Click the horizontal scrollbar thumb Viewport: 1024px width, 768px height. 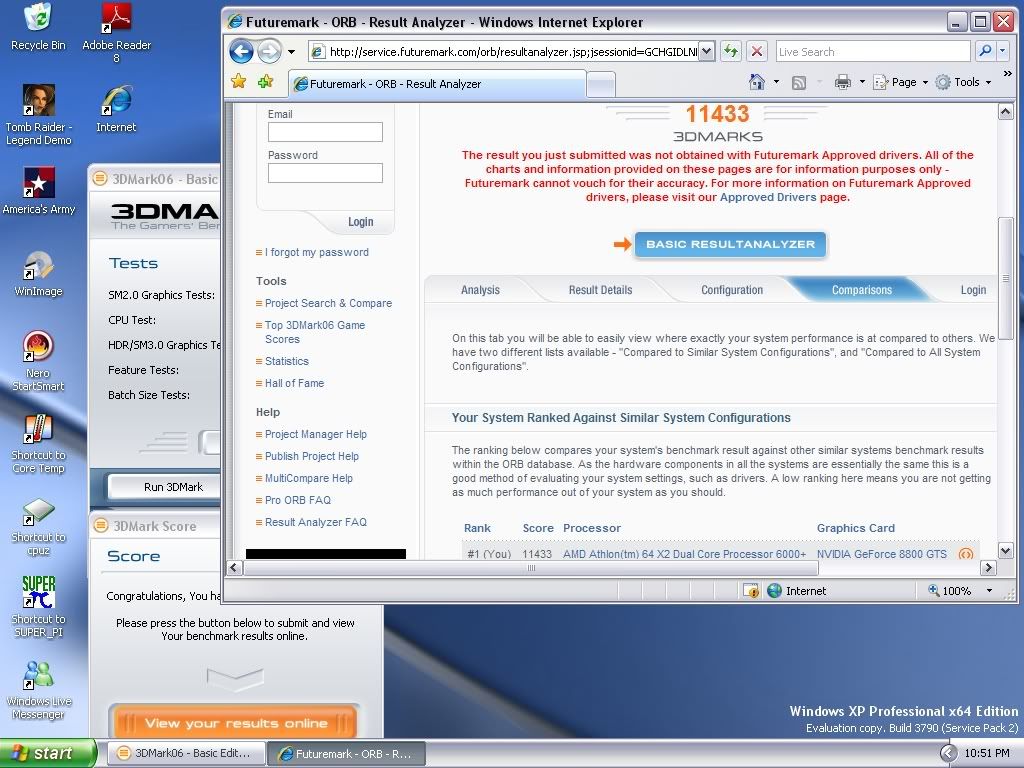(531, 568)
